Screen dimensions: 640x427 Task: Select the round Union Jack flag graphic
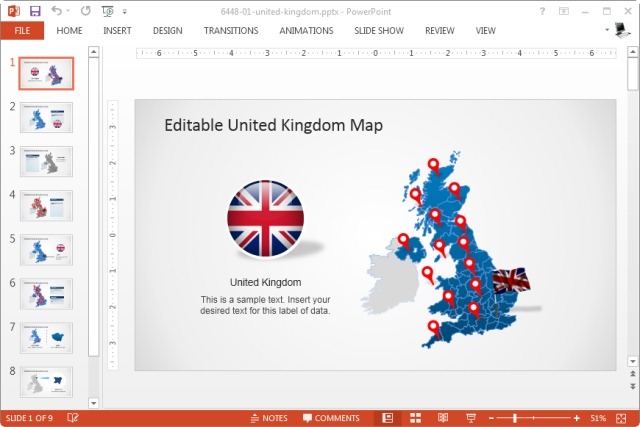[x=265, y=218]
